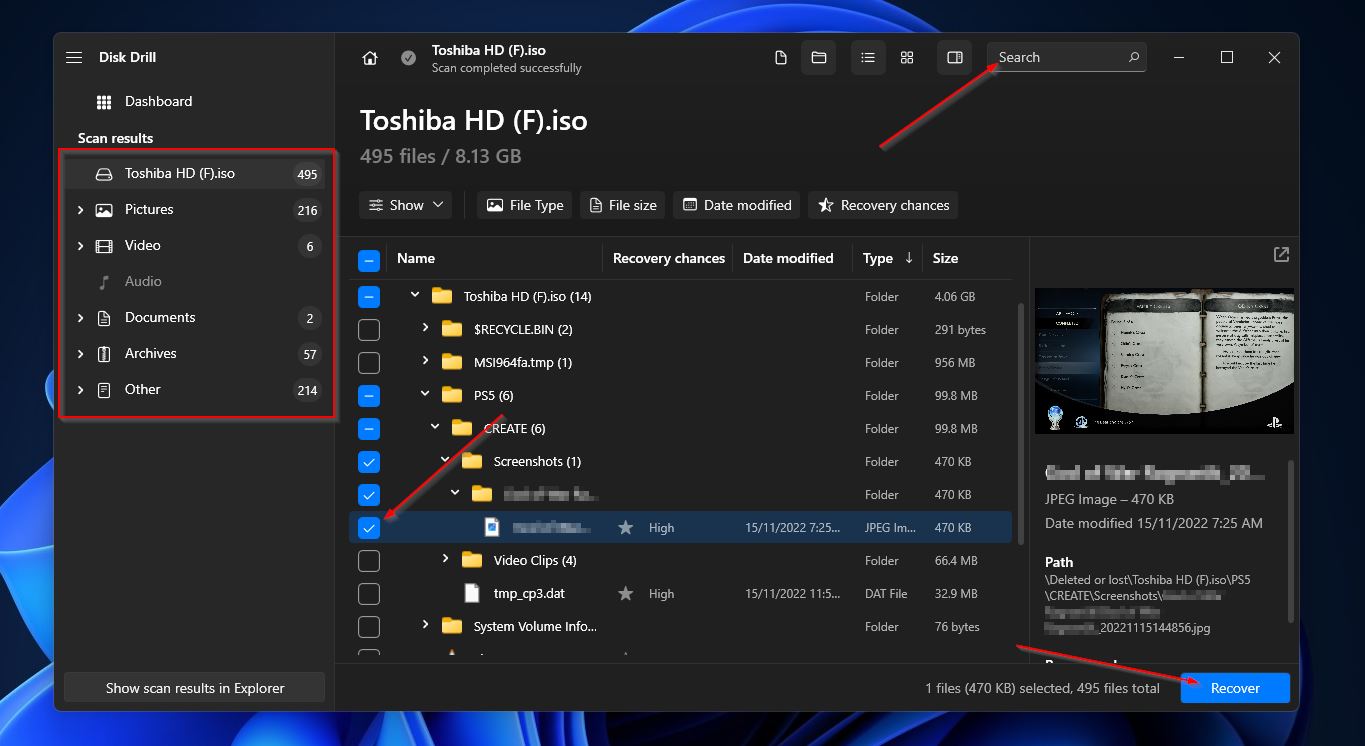Sort by the Name column header

pyautogui.click(x=416, y=258)
